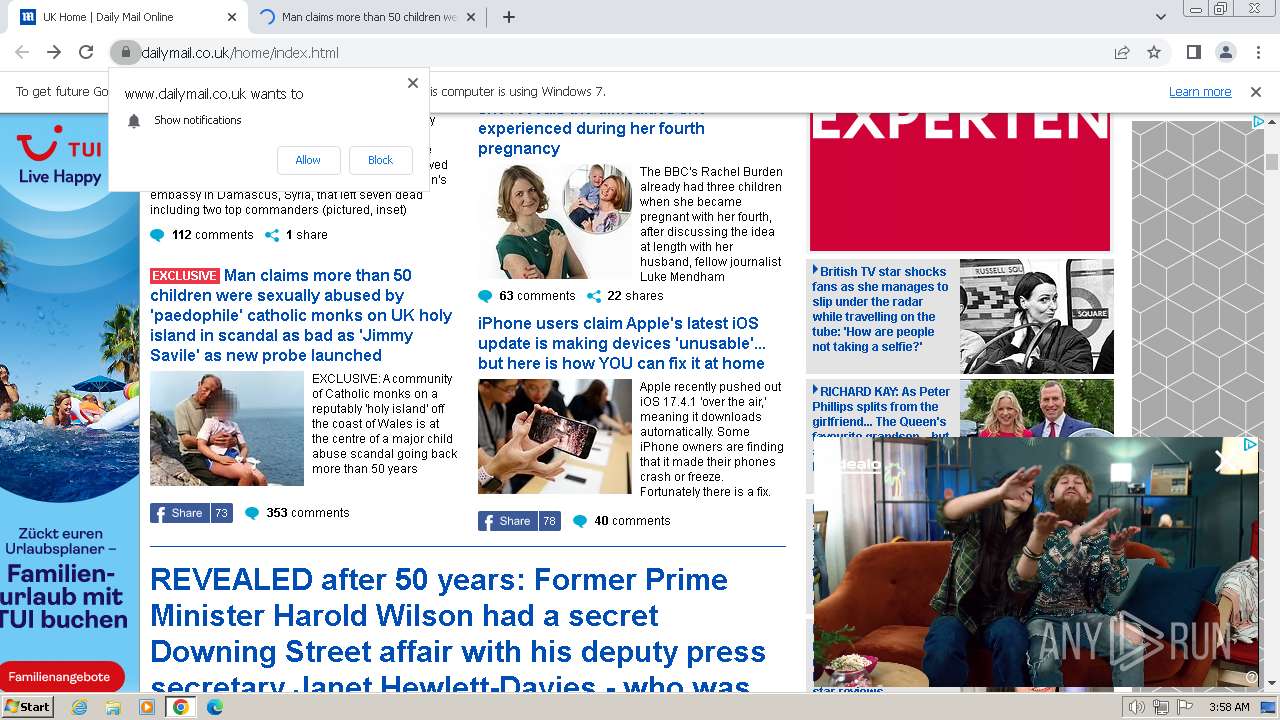The width and height of the screenshot is (1280, 720).
Task: Open the Learn more link
Action: click(x=1200, y=92)
